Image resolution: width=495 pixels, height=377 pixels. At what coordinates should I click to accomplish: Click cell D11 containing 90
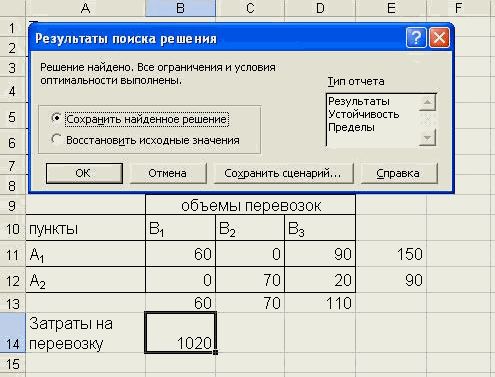(320, 254)
